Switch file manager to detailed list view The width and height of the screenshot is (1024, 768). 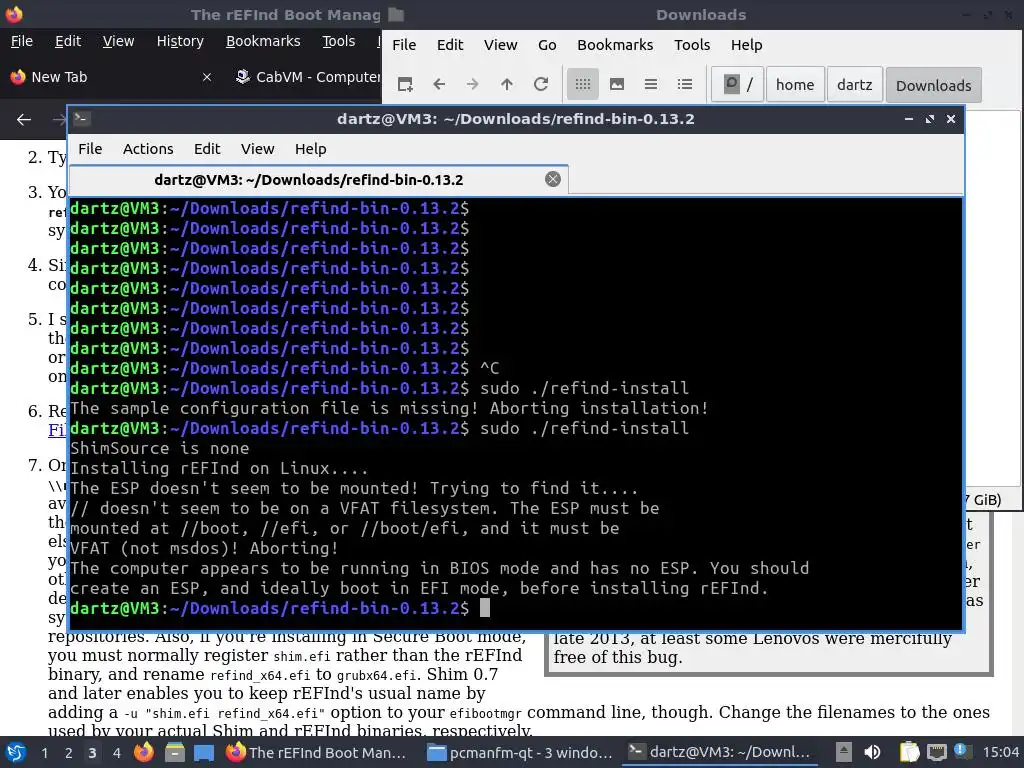(x=684, y=84)
